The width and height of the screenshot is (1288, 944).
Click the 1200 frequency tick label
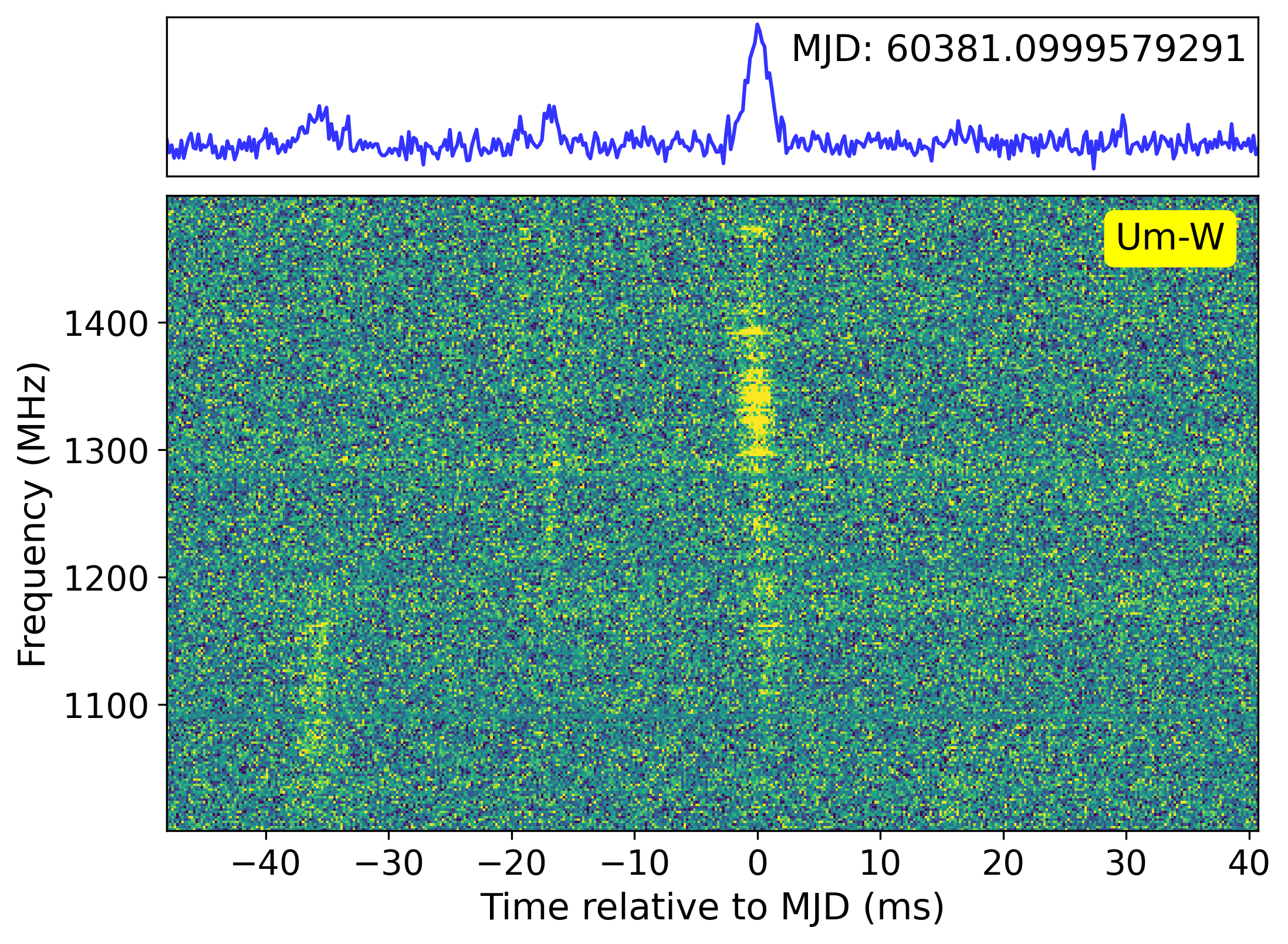(106, 579)
